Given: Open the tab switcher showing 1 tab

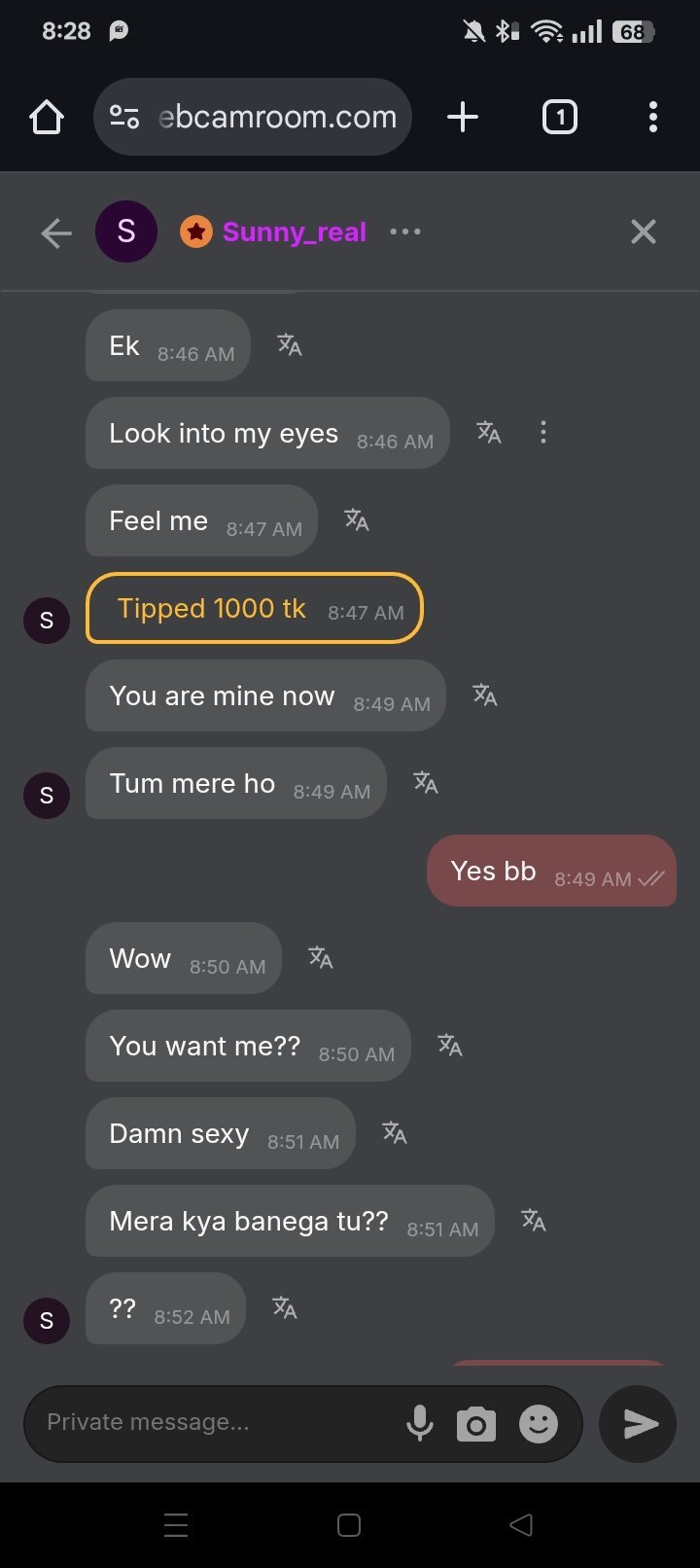Looking at the screenshot, I should coord(559,118).
